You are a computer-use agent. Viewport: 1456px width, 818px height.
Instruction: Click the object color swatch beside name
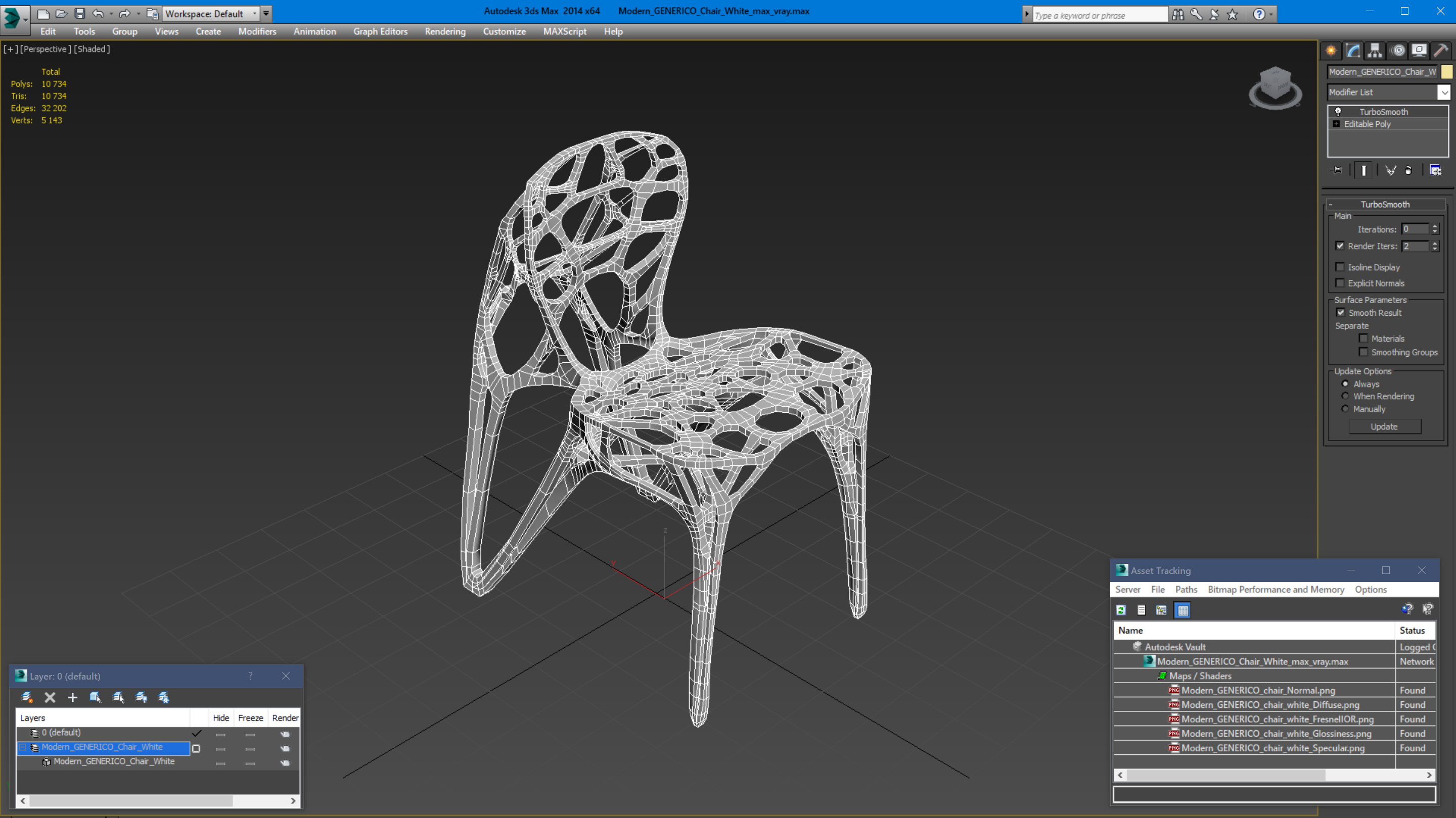(x=1447, y=72)
